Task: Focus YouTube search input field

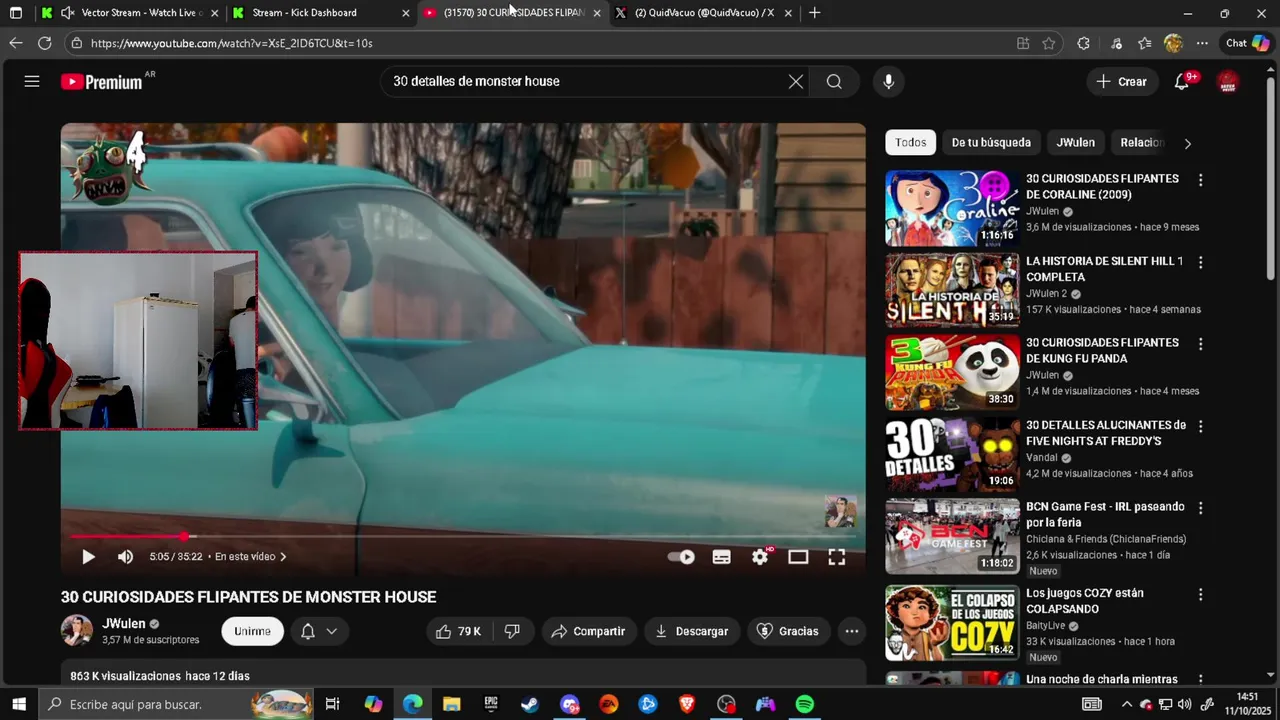Action: coord(585,82)
